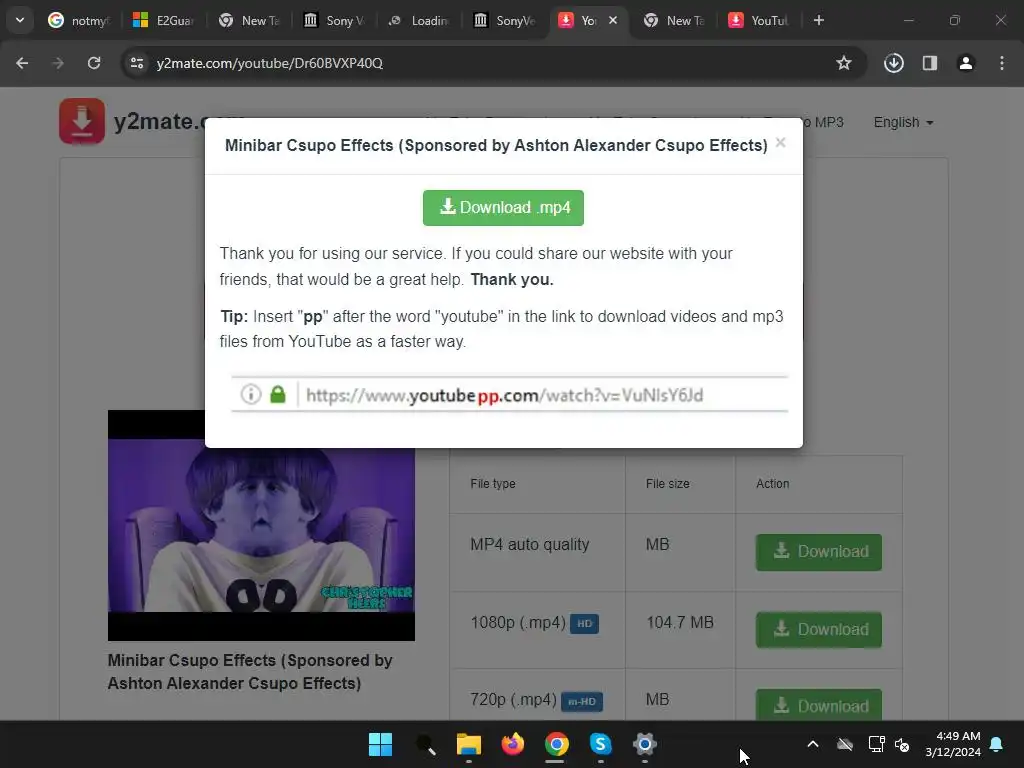Click the muted volume tray icon

click(x=902, y=744)
